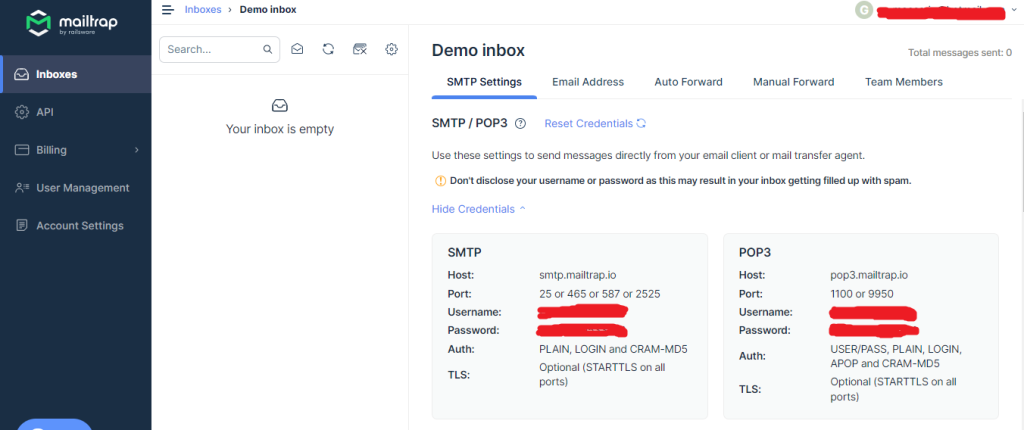Switch to the Email Address tab
This screenshot has width=1024, height=430.
pos(588,82)
